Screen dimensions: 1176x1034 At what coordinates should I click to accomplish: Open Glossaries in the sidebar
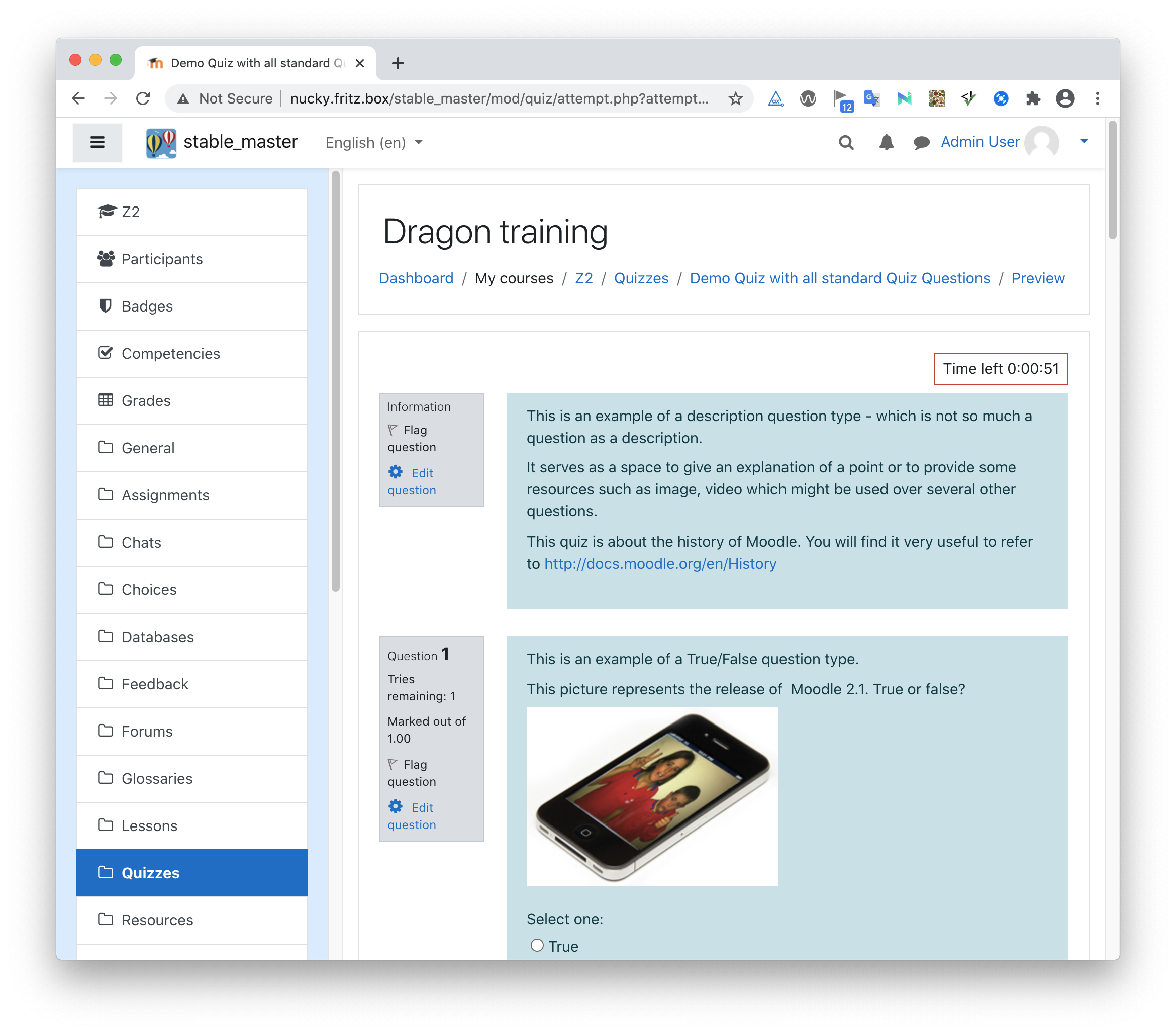click(191, 778)
